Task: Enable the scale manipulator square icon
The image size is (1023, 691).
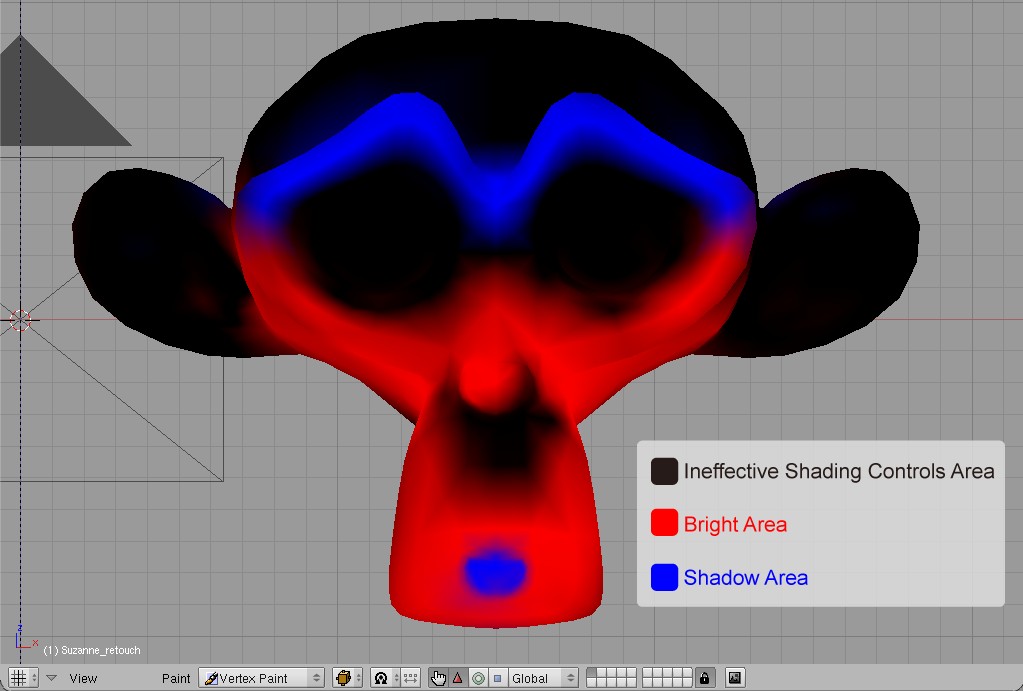Action: pos(497,678)
